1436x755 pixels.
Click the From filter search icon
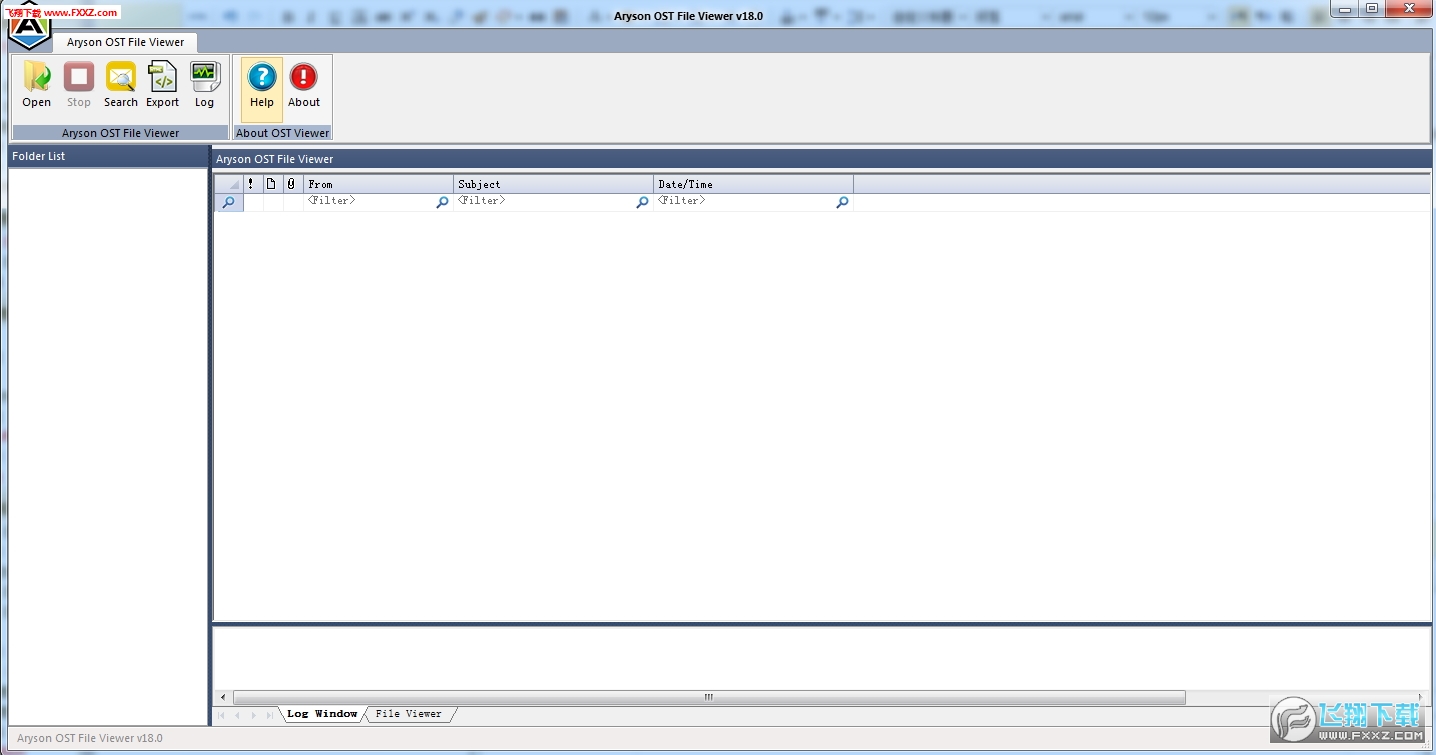tap(442, 202)
